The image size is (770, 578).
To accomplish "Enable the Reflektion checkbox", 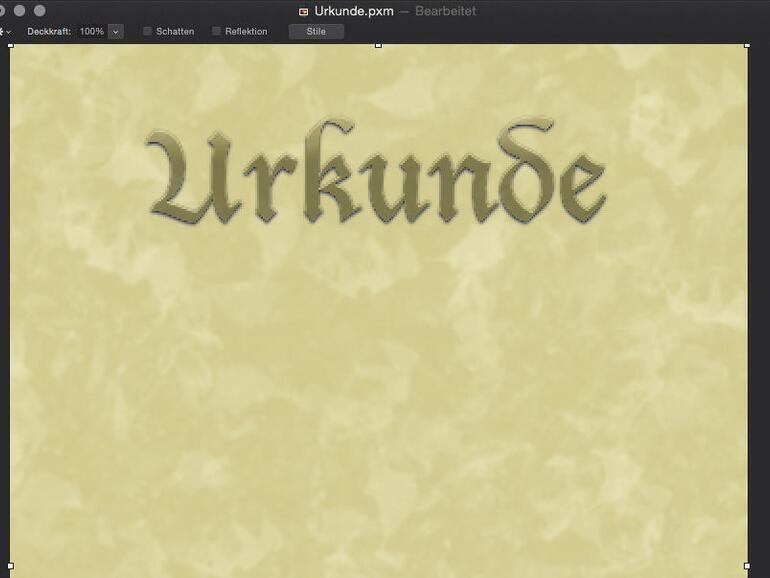I will 216,31.
